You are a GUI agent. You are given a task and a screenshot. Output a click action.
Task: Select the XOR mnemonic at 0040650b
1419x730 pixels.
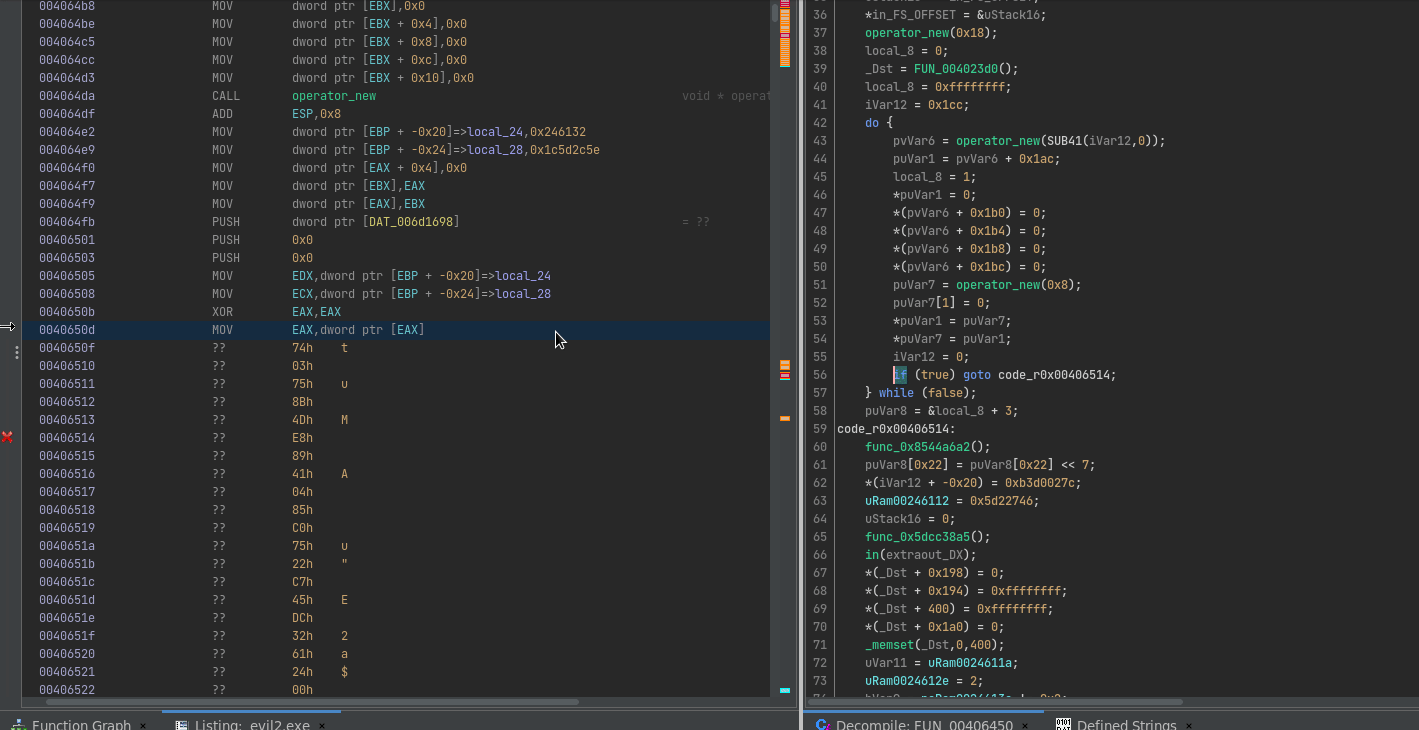pos(223,312)
